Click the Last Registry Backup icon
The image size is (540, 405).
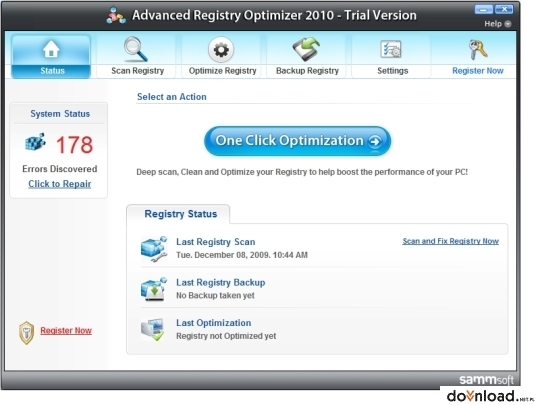click(x=154, y=289)
